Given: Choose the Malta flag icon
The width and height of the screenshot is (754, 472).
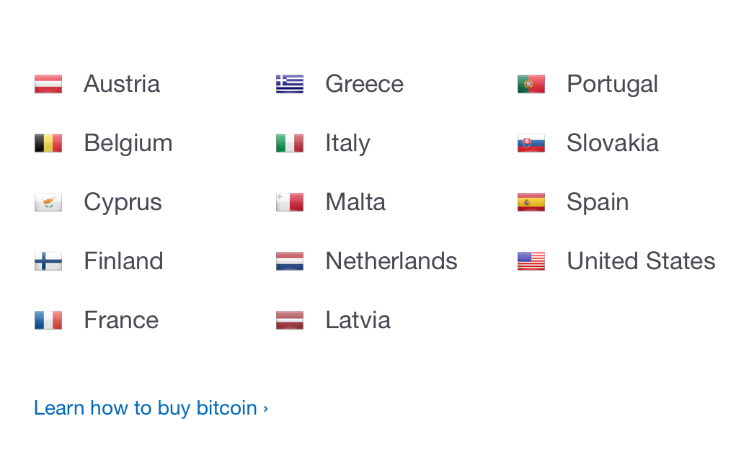Looking at the screenshot, I should point(289,202).
